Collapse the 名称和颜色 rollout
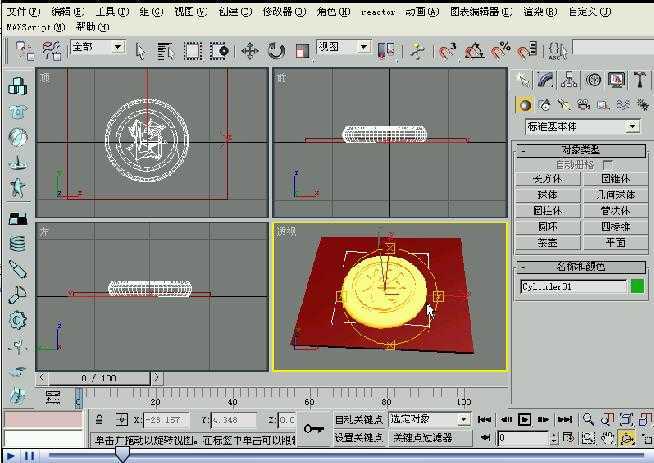654x463 pixels. coord(581,267)
